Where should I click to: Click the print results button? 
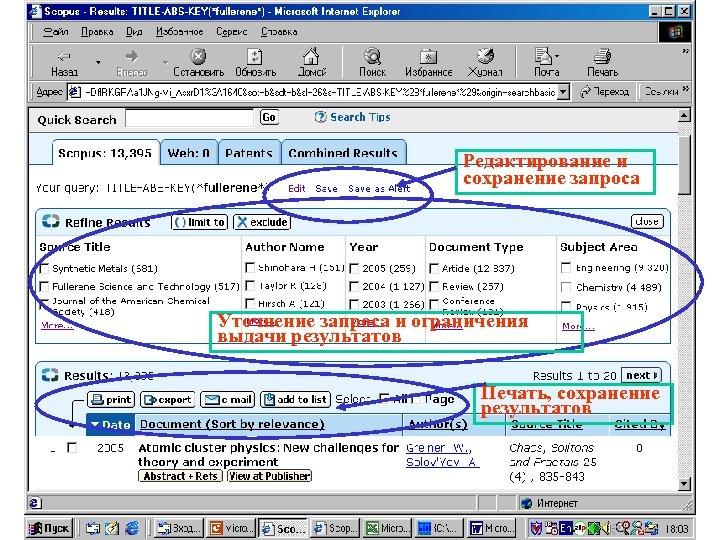[x=111, y=399]
